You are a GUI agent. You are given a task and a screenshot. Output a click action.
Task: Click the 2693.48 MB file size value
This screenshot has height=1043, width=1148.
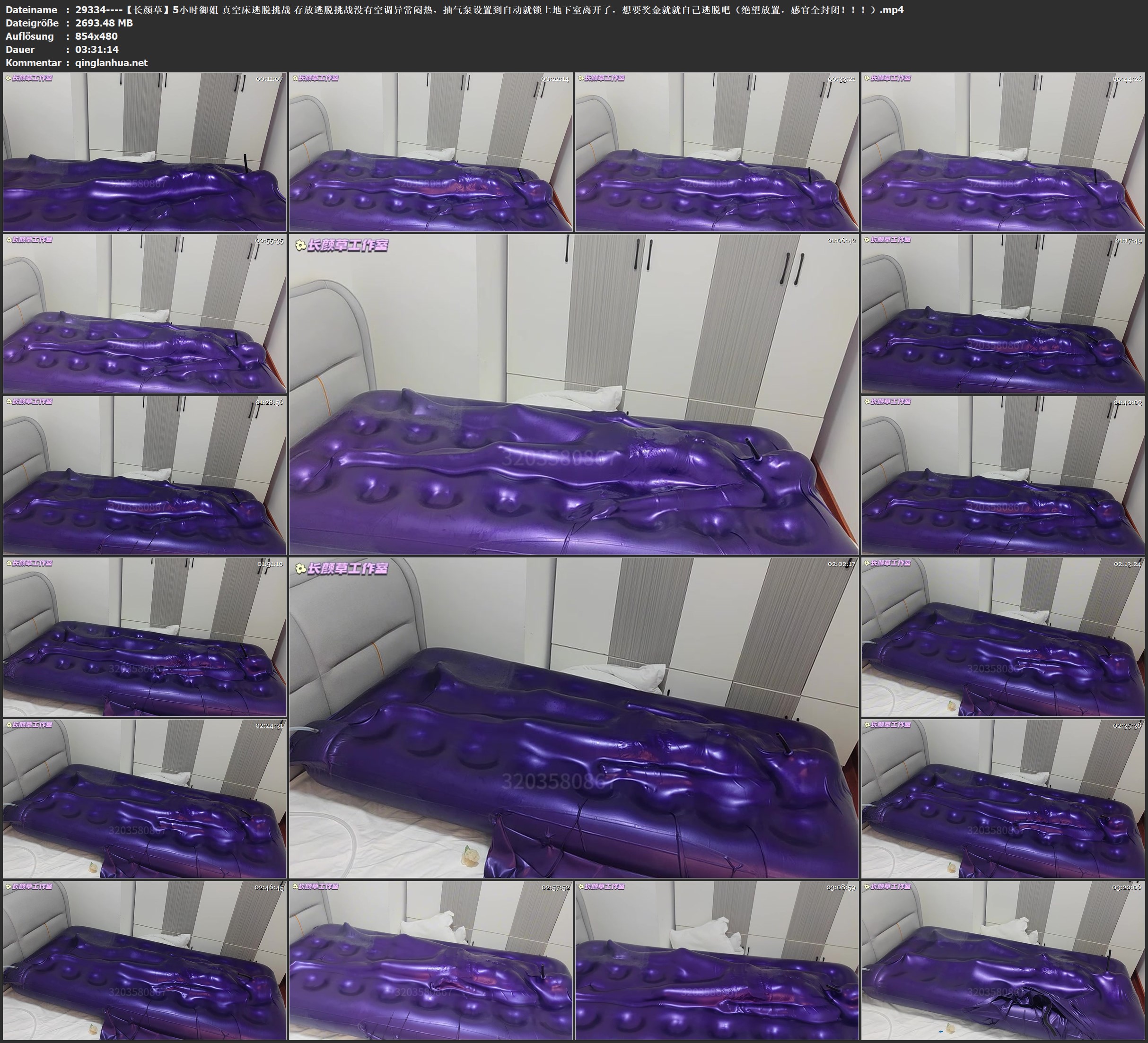[104, 23]
